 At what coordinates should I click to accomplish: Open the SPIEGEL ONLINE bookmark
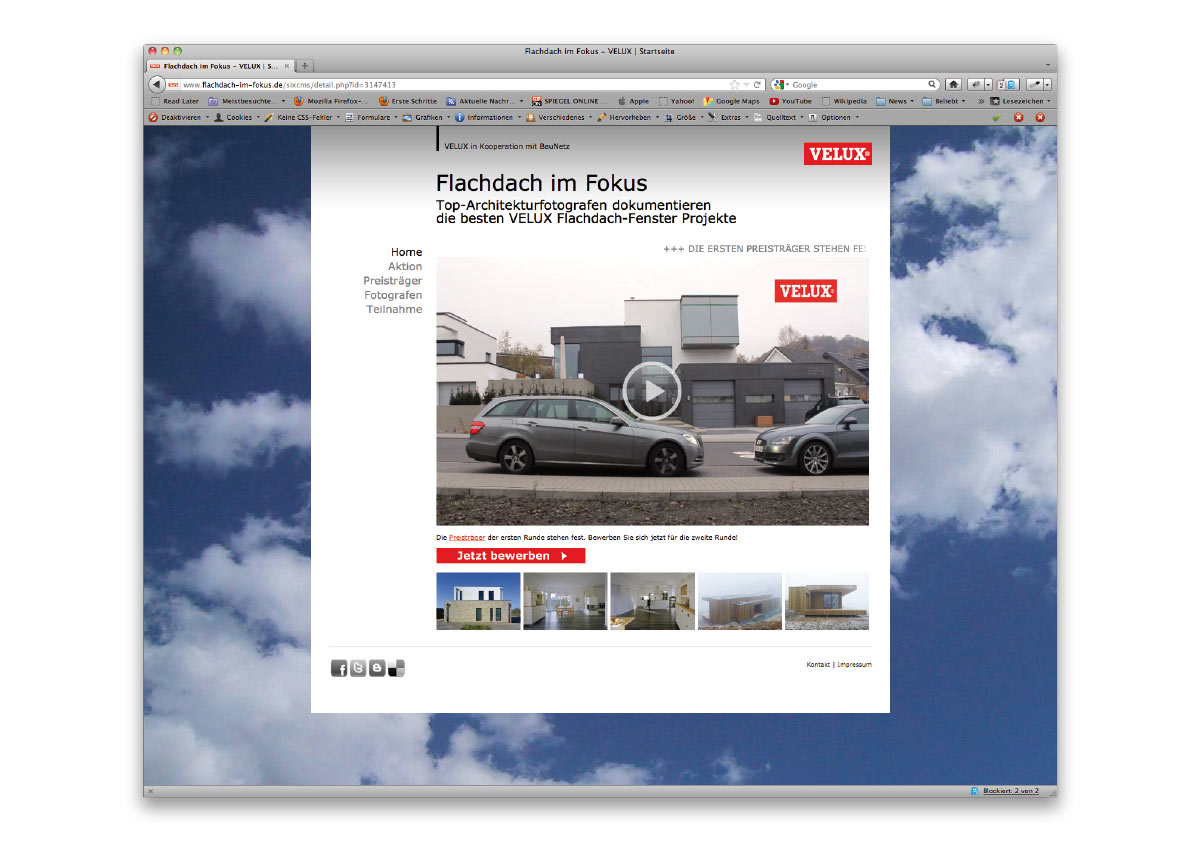[570, 101]
